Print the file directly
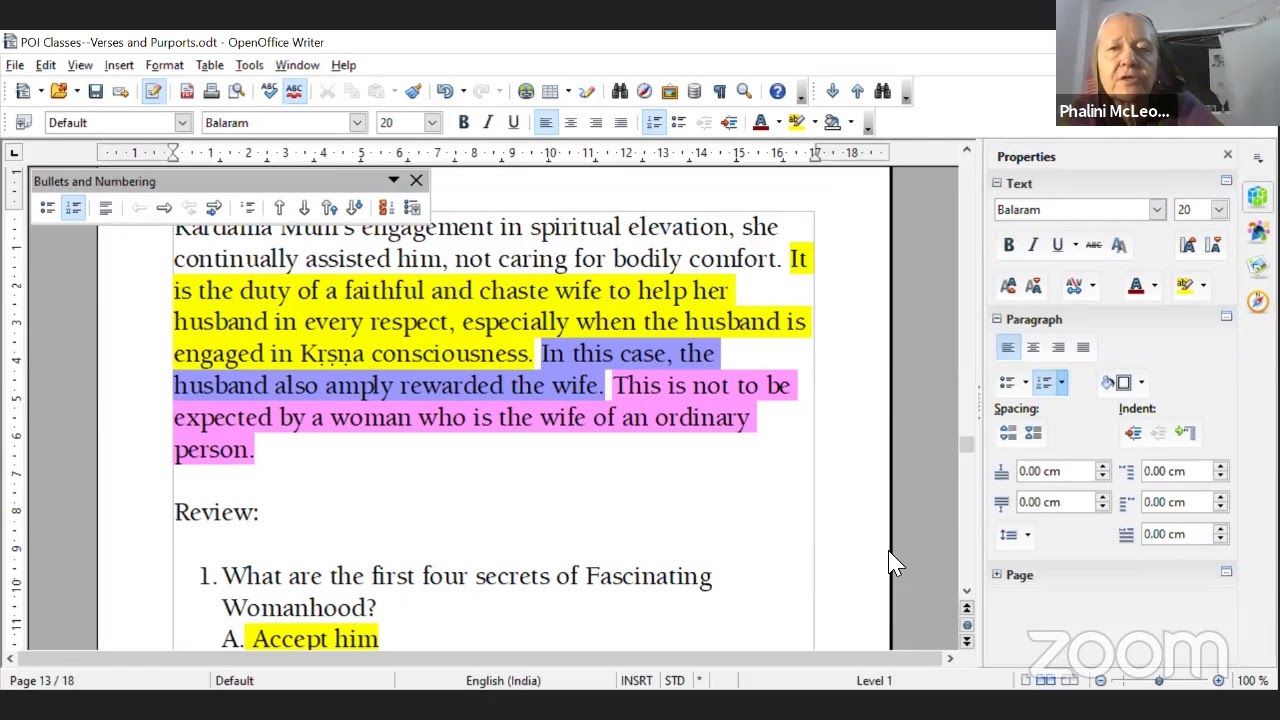 [211, 92]
